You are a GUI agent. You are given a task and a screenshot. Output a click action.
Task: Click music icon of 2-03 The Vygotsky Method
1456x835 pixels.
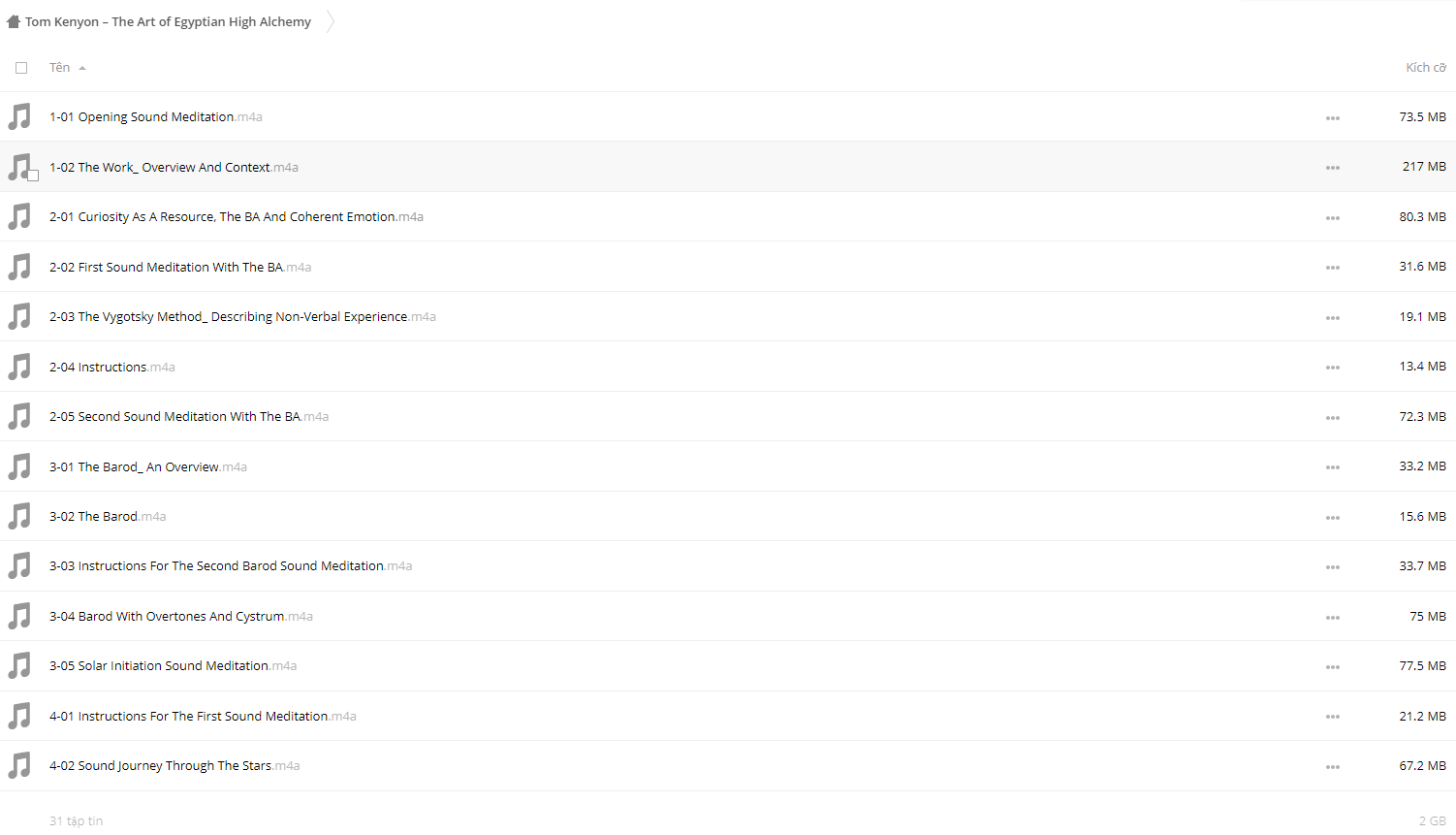pyautogui.click(x=19, y=316)
